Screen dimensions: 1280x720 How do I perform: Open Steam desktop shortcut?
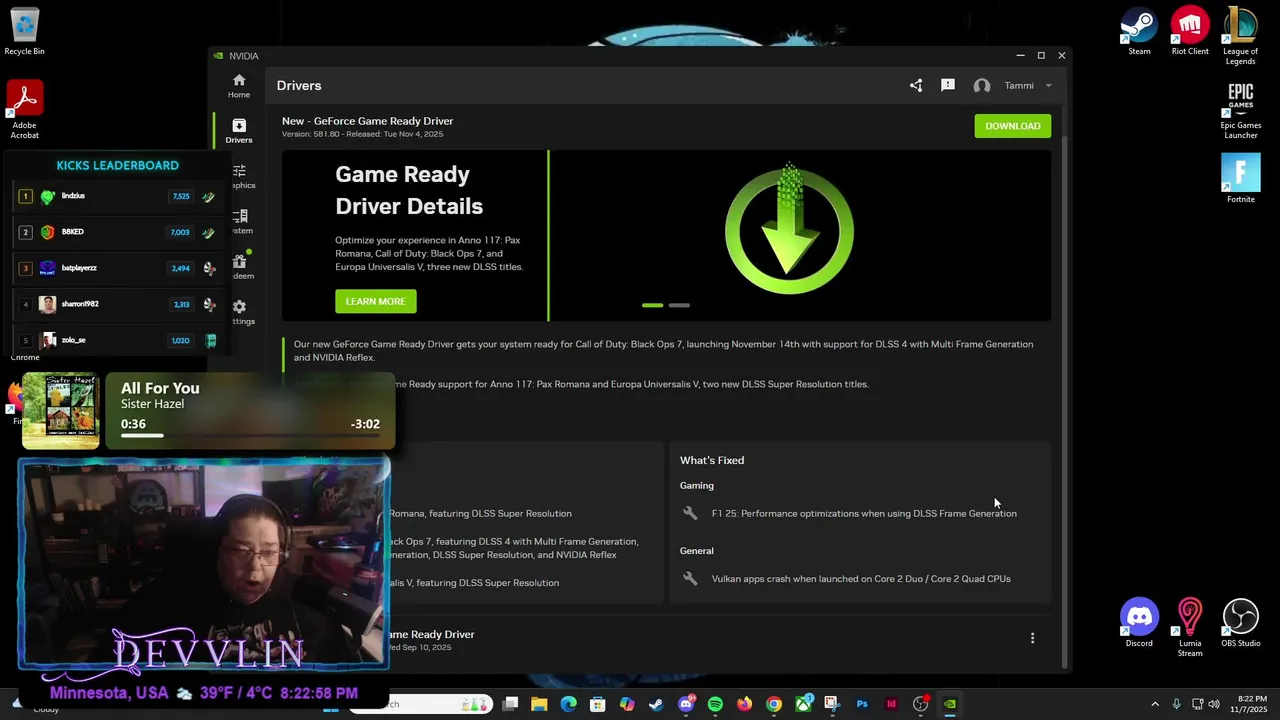point(1139,31)
